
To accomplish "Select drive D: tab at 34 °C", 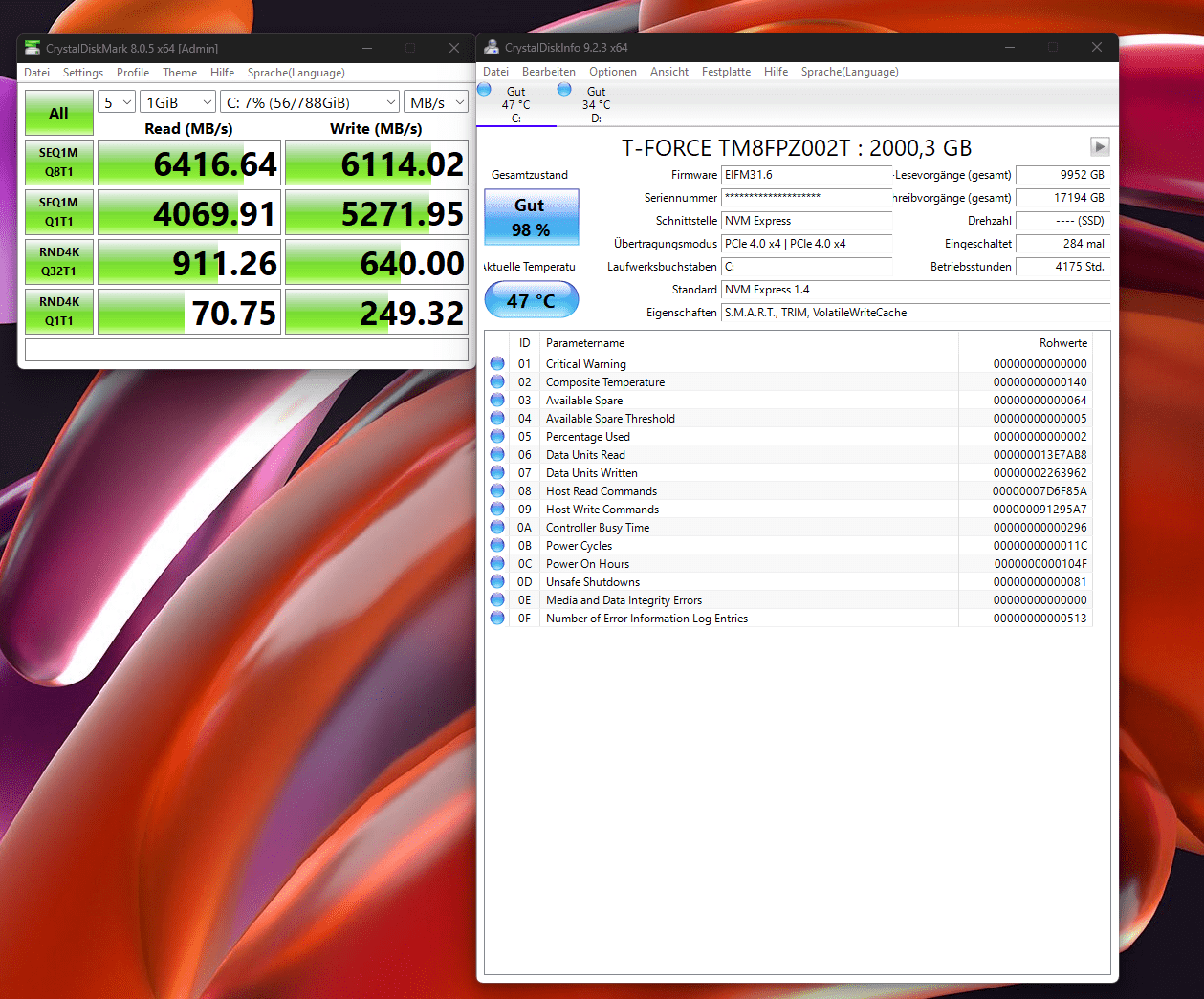I will tap(596, 104).
